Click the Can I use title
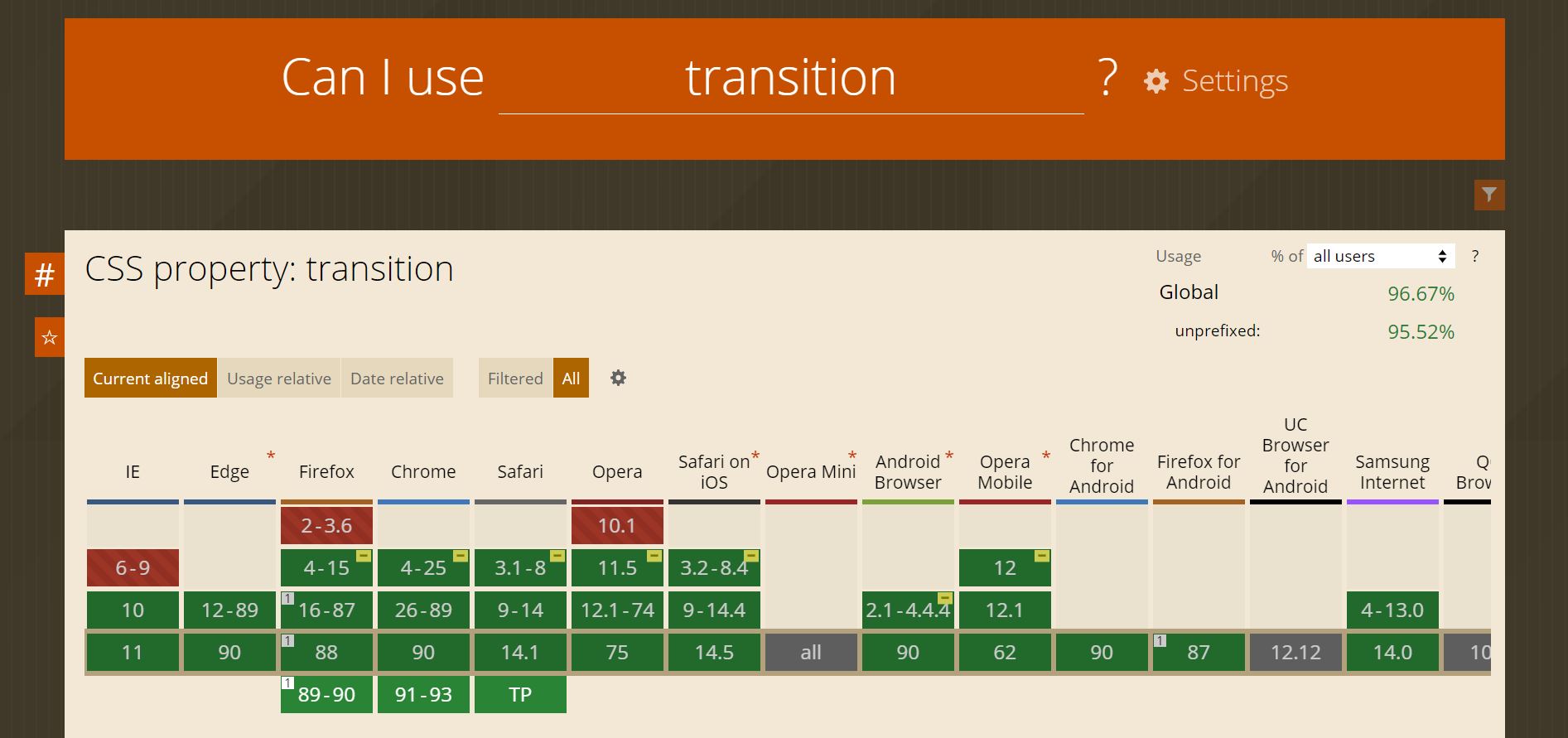The height and width of the screenshot is (738, 1568). [x=383, y=77]
